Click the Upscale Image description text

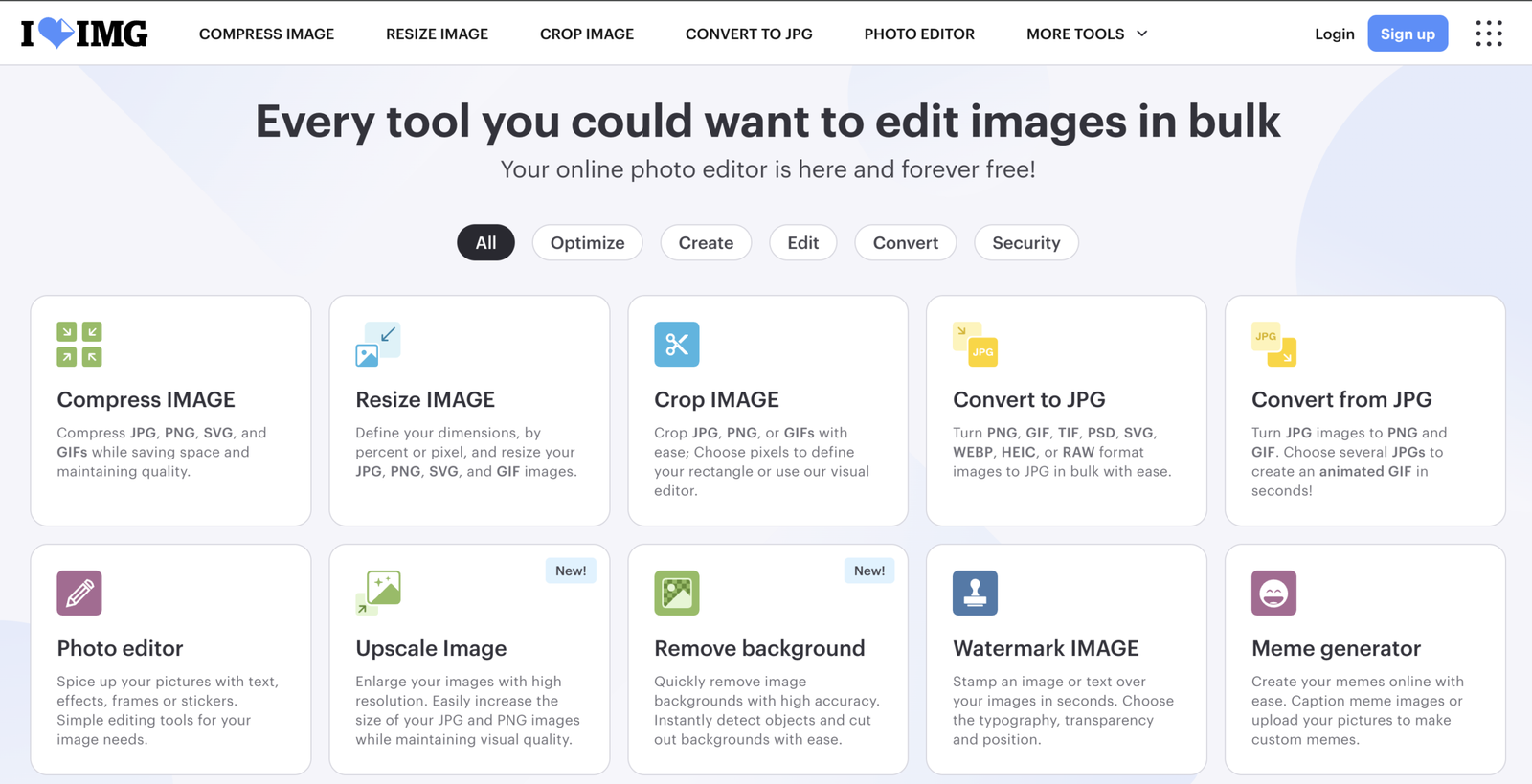click(x=467, y=710)
